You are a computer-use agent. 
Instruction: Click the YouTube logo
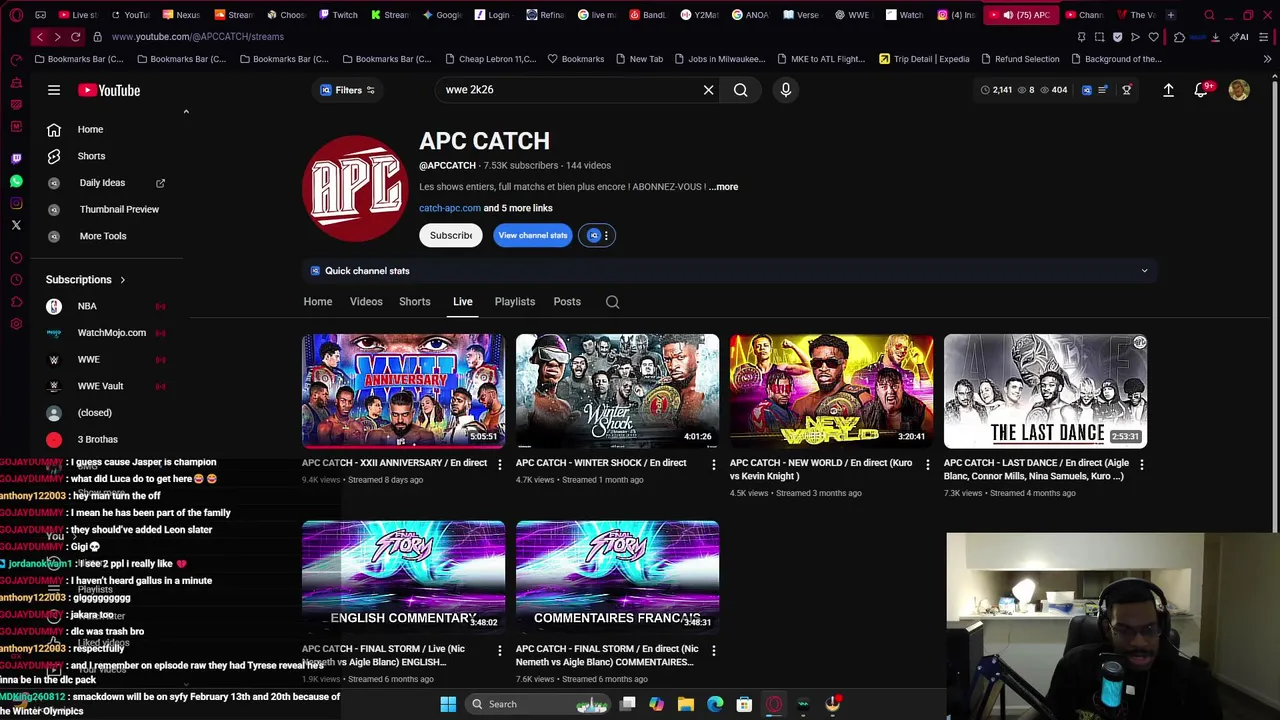(109, 90)
